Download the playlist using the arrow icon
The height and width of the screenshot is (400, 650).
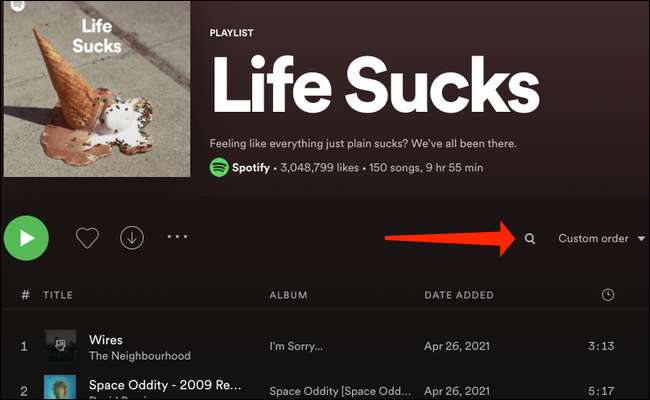(131, 238)
